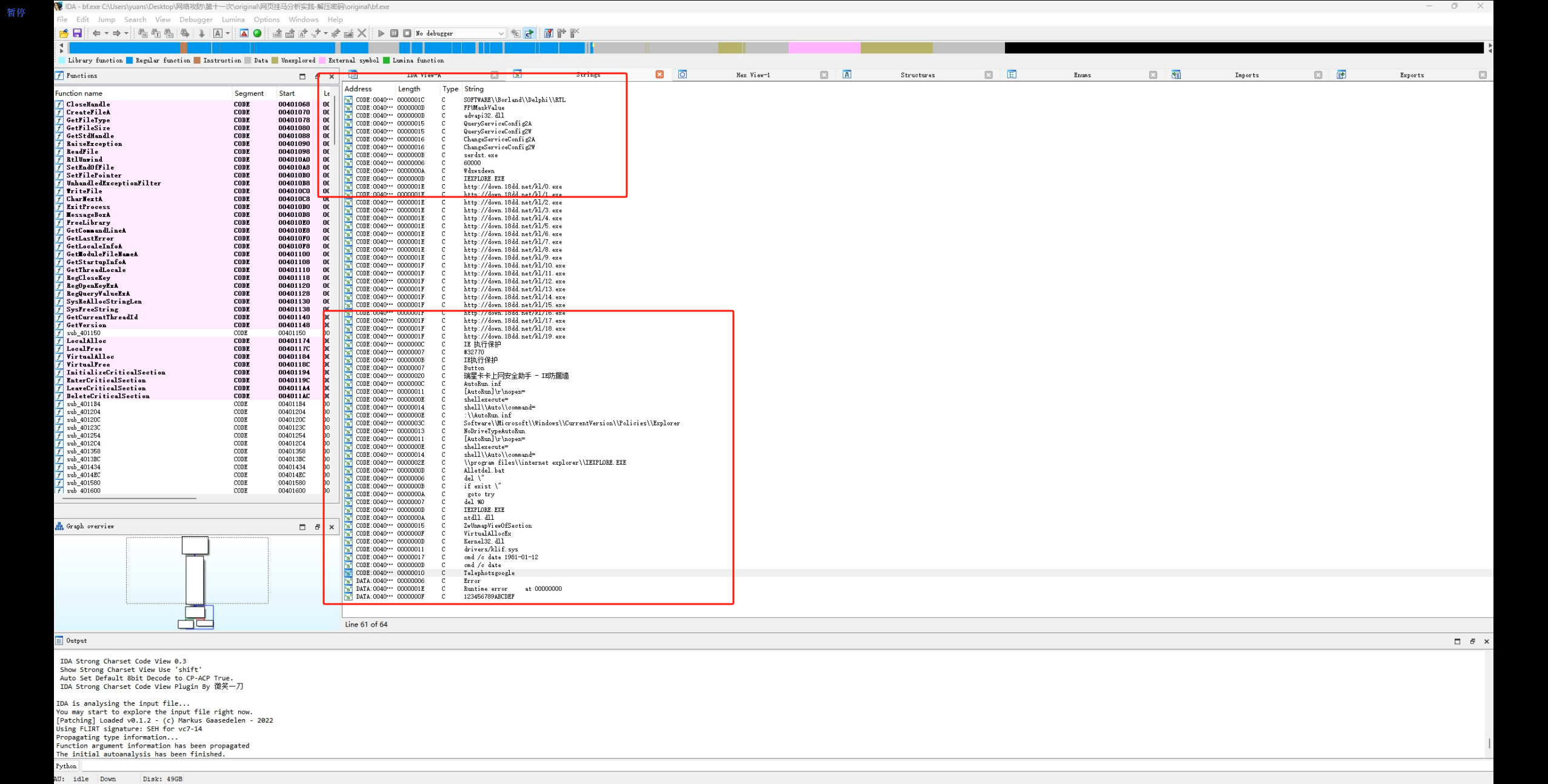
Task: Open the No debugger dropdown
Action: coord(501,33)
